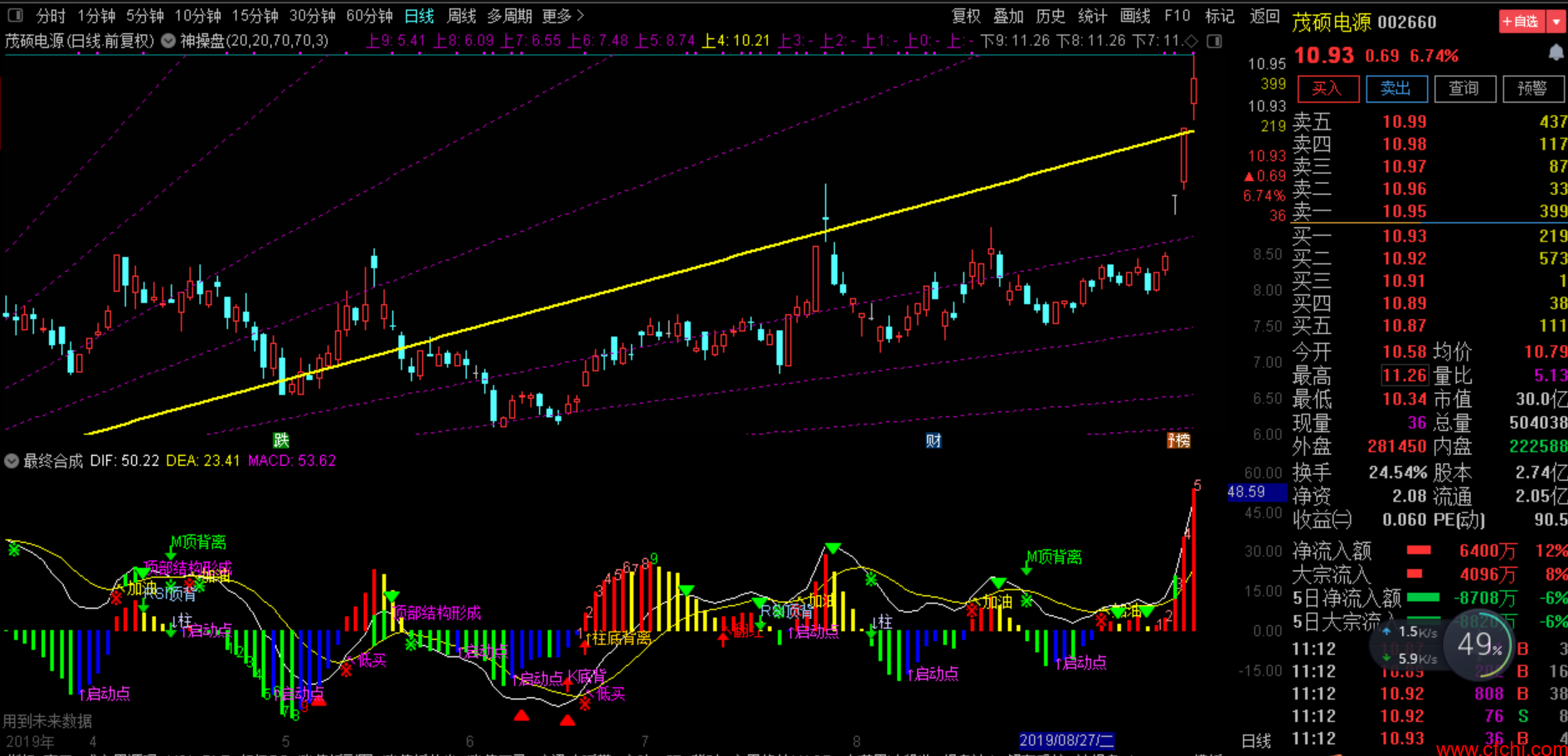Expand the 更多 periods chevron
1568x756 pixels.
click(580, 16)
